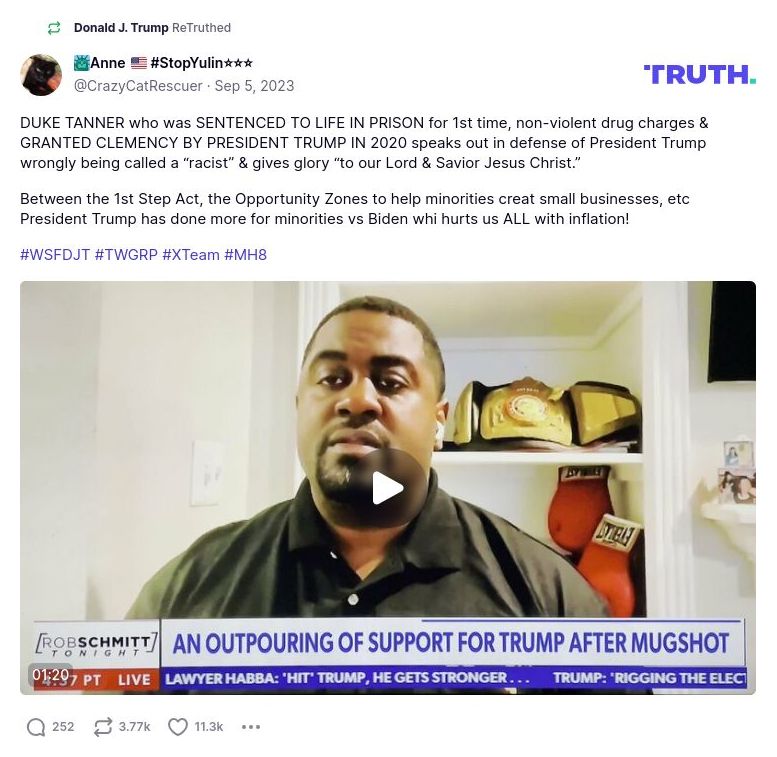This screenshot has height=757, width=777.
Task: Open the black cat profile avatar
Action: pyautogui.click(x=41, y=75)
